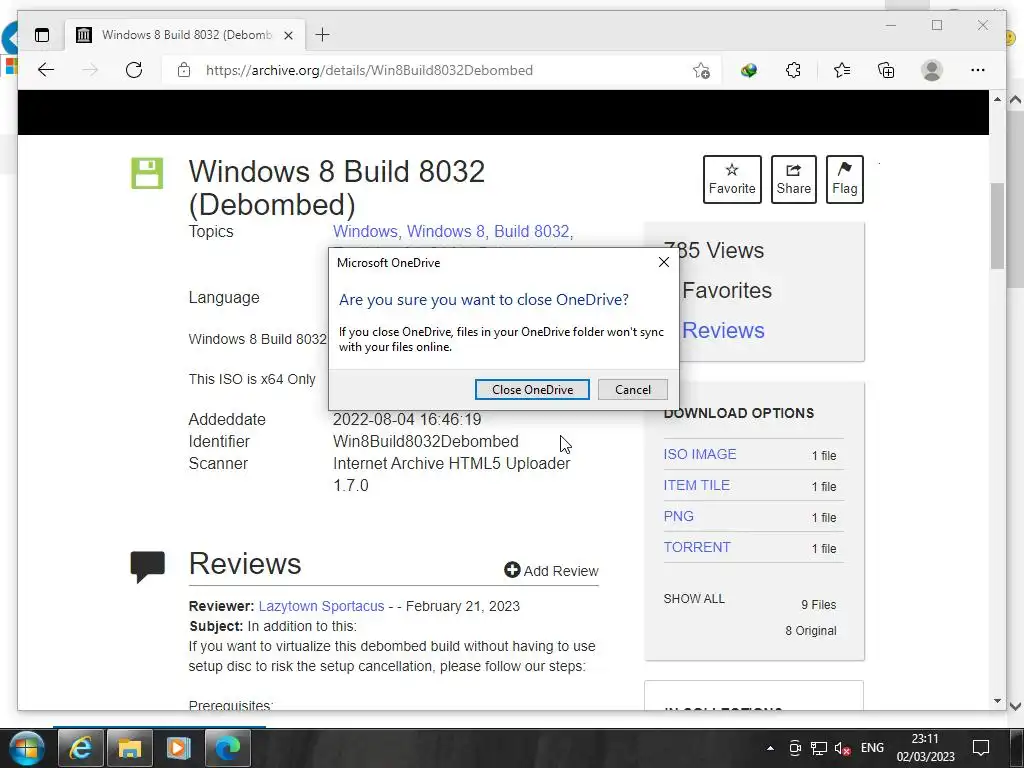The image size is (1024, 768).
Task: Open the Extensions puzzle piece icon
Action: pyautogui.click(x=793, y=70)
